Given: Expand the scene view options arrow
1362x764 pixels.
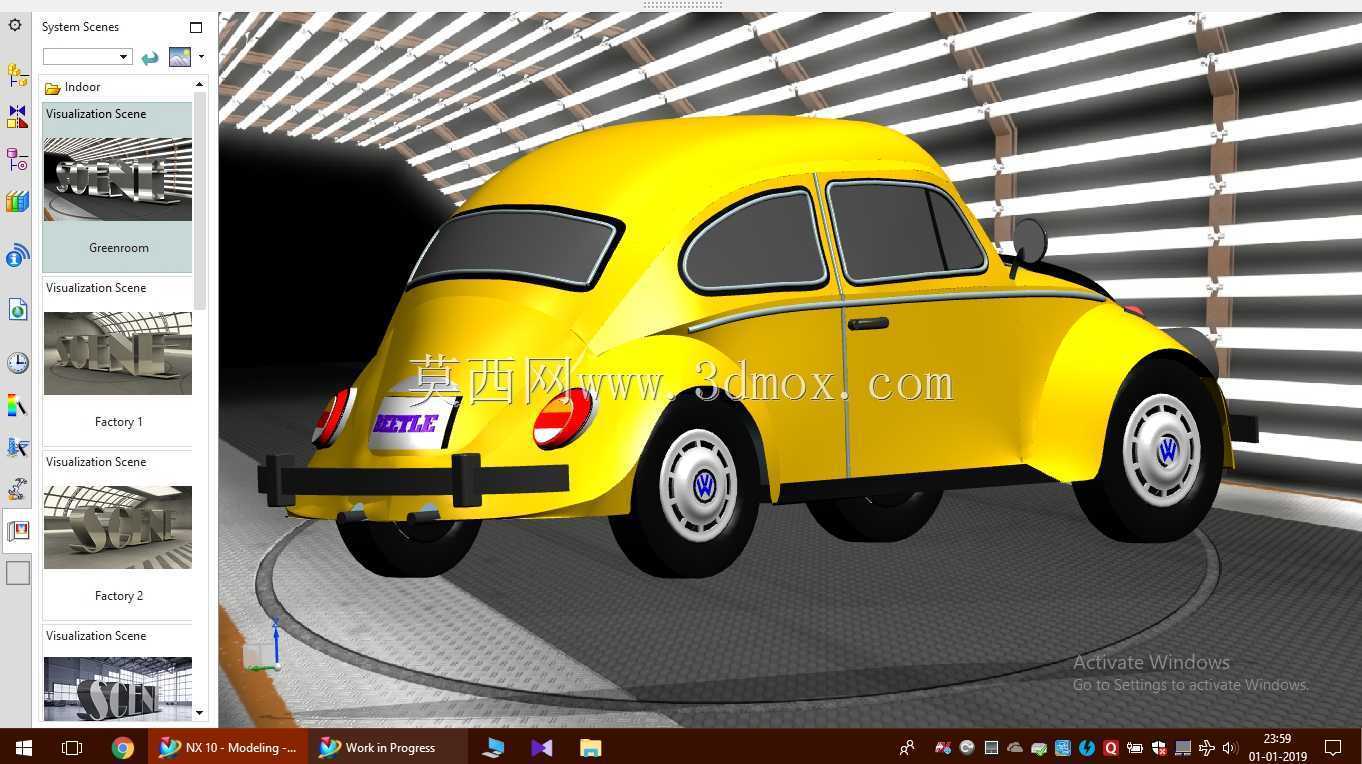Looking at the screenshot, I should tap(201, 57).
